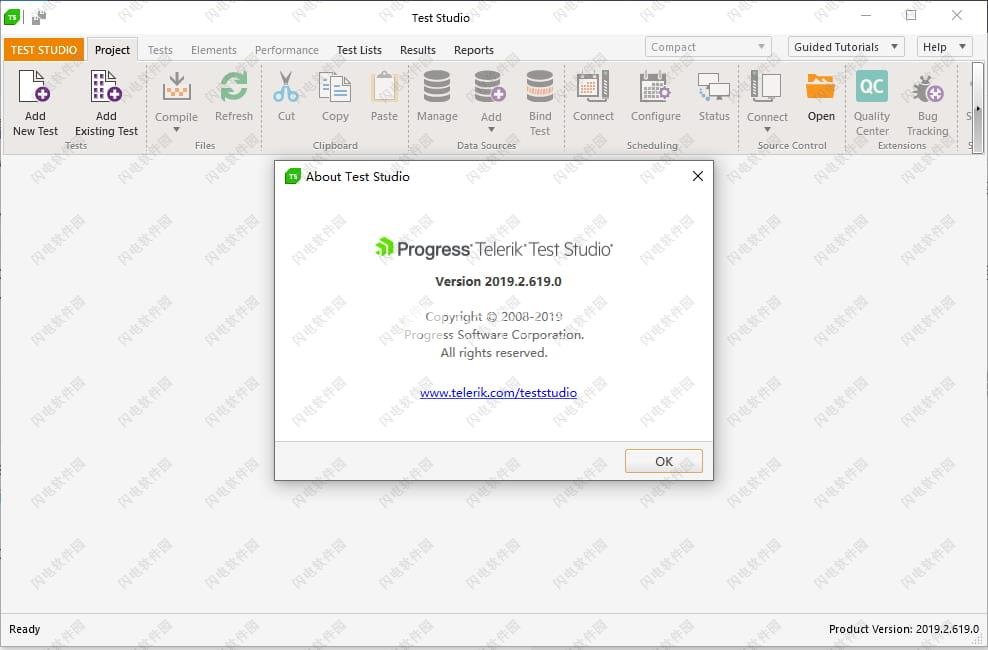The width and height of the screenshot is (988, 650).
Task: Confirm the About dialog with OK
Action: point(663,461)
